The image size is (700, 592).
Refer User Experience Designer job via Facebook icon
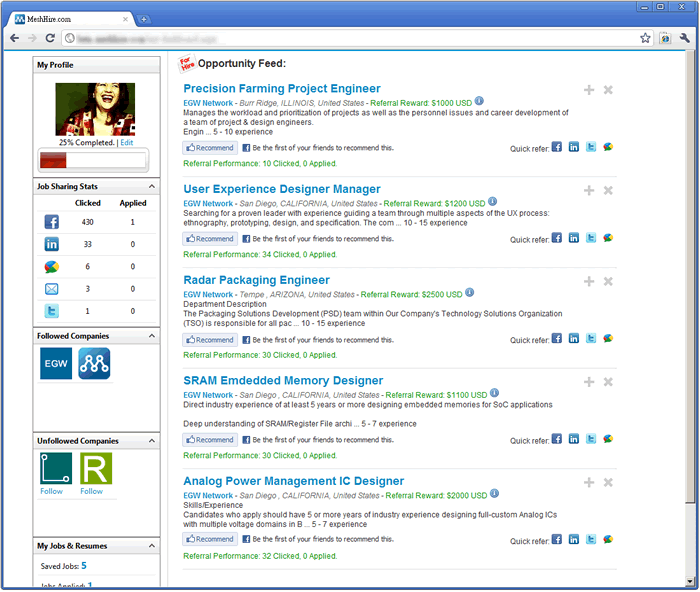[x=556, y=238]
